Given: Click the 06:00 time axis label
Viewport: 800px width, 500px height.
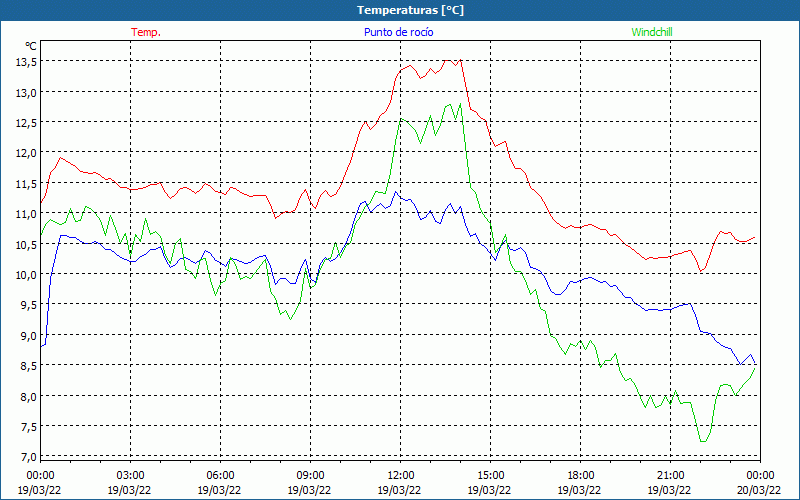Looking at the screenshot, I should pos(220,476).
